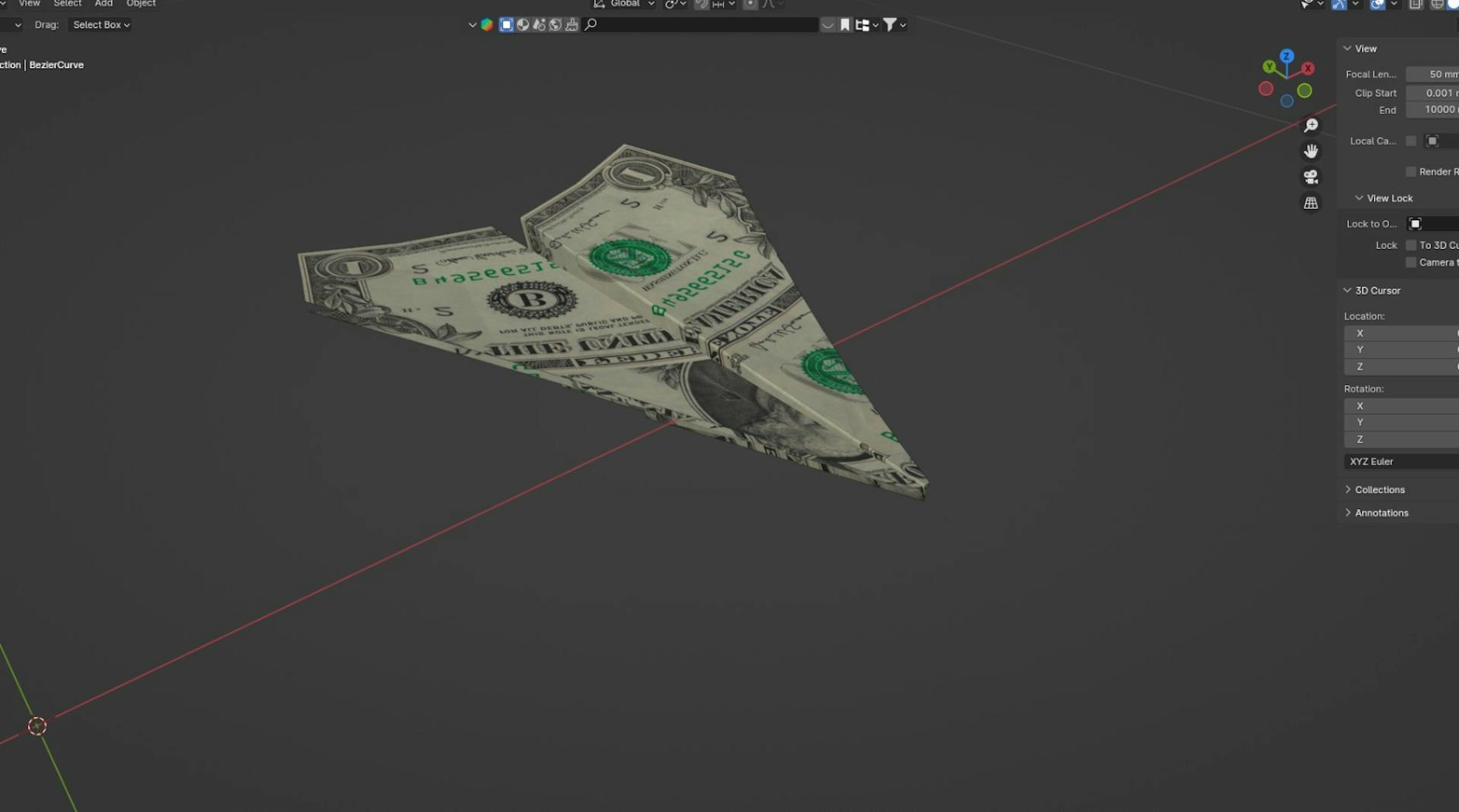Click the zoom in/out viewport icon
The image size is (1459, 812).
coord(1311,125)
